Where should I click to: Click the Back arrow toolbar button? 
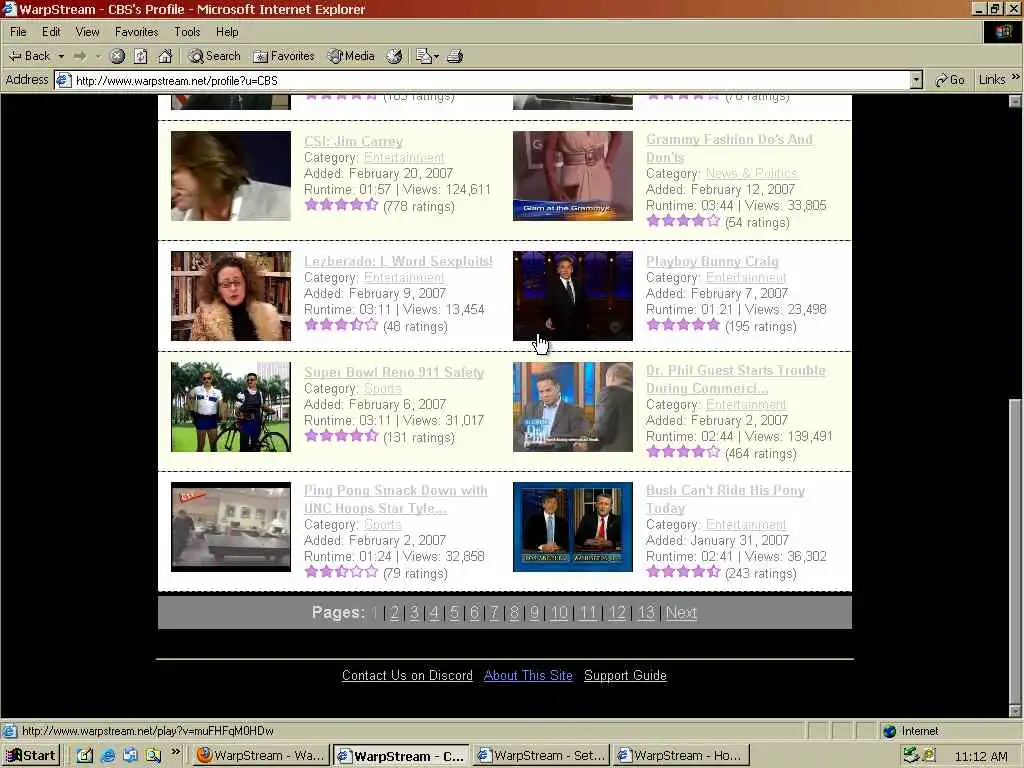tap(29, 56)
